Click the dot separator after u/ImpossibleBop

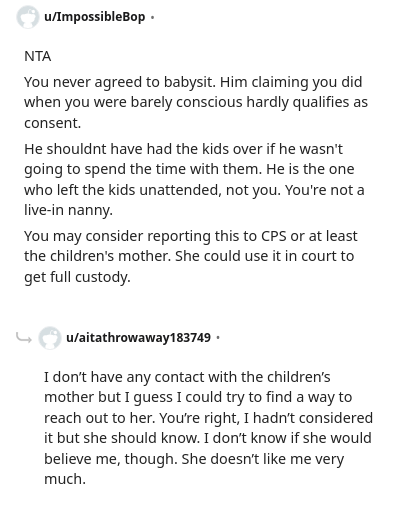152,17
